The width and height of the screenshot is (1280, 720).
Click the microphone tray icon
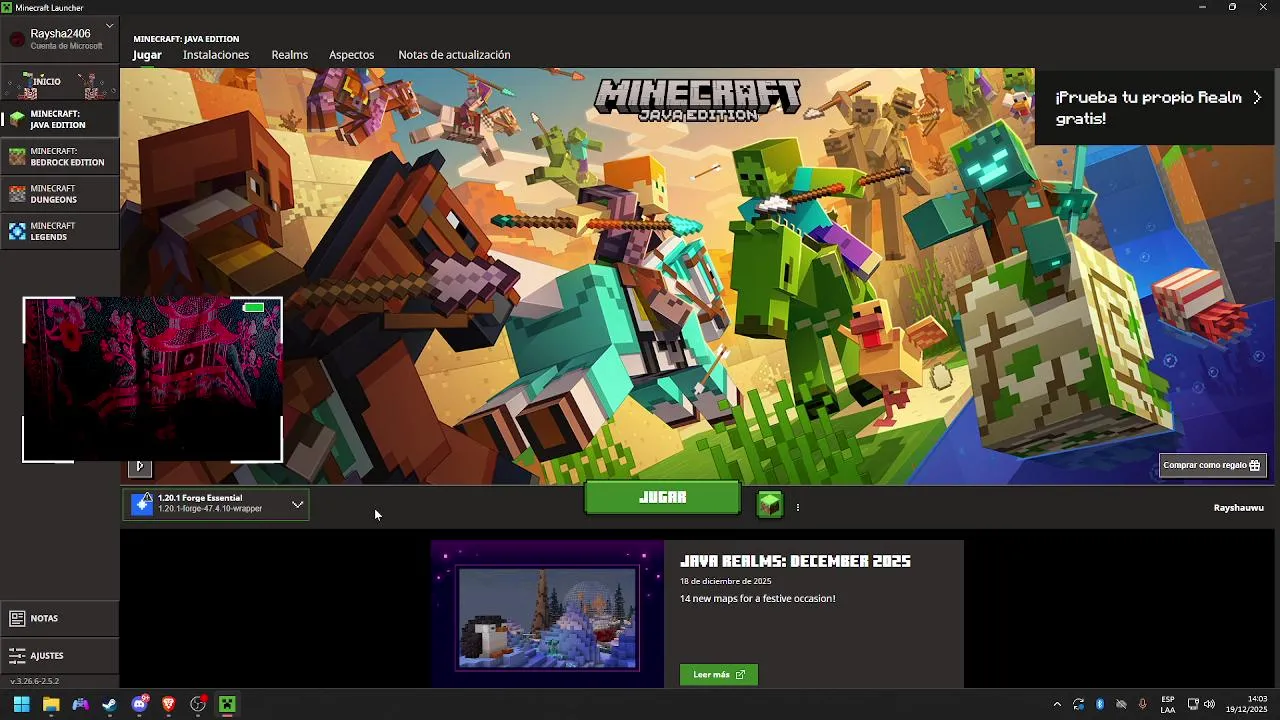[x=1143, y=704]
